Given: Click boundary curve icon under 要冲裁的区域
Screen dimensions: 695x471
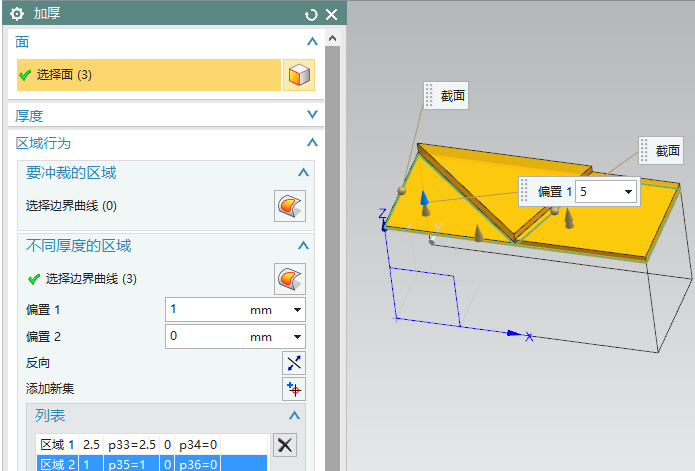Looking at the screenshot, I should [x=289, y=206].
